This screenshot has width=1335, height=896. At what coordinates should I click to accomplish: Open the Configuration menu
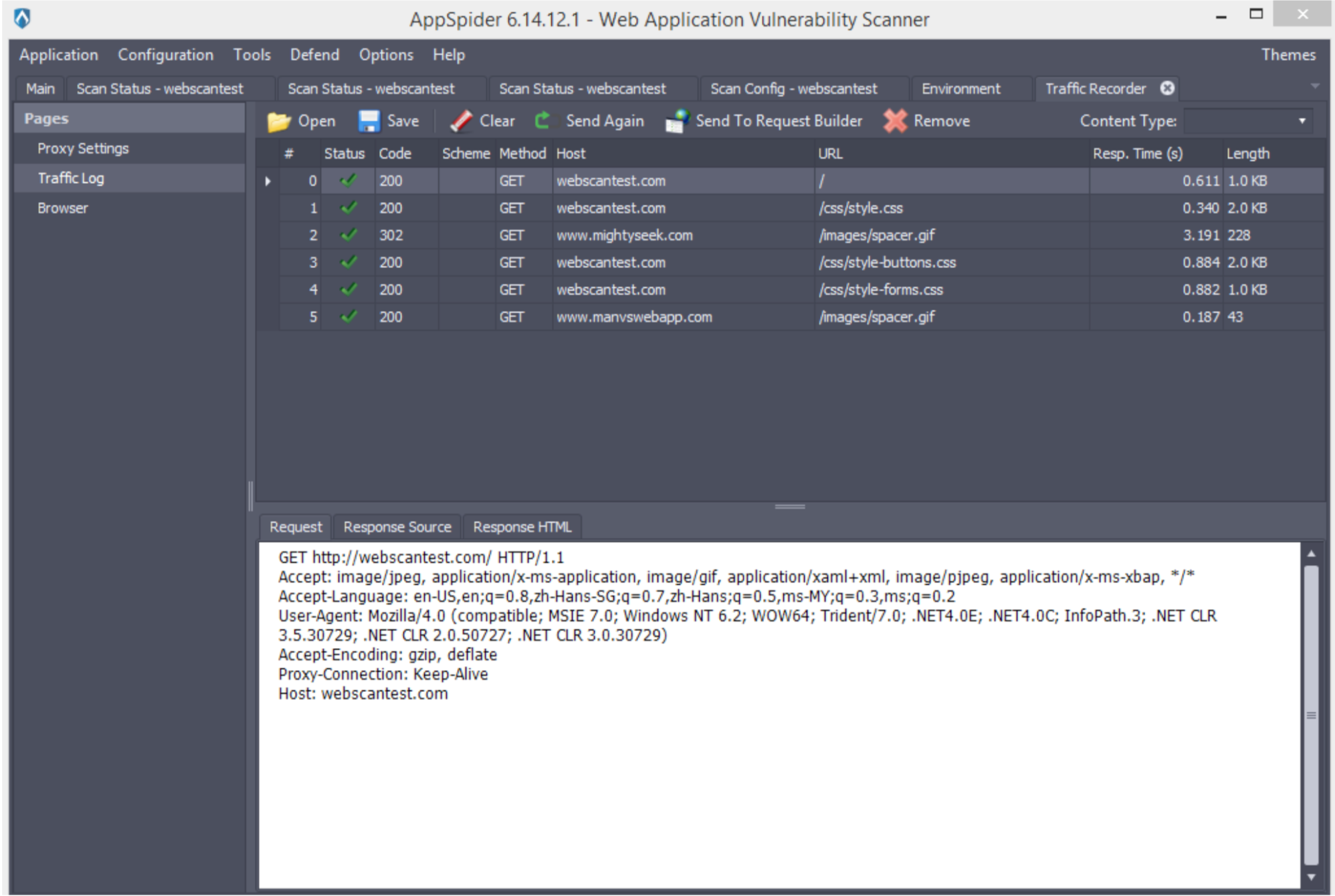(x=166, y=55)
